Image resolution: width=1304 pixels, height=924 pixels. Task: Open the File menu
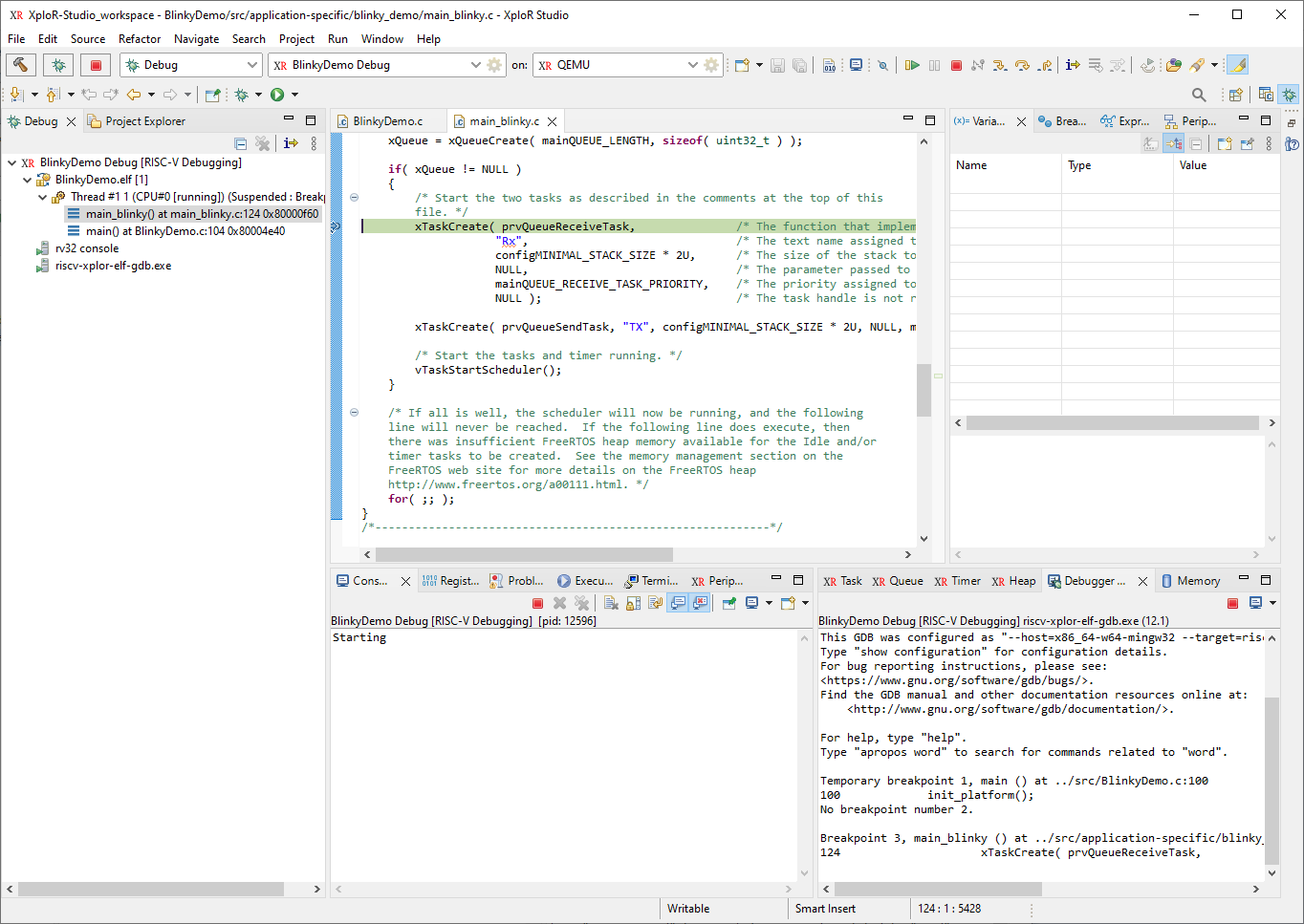coord(17,39)
